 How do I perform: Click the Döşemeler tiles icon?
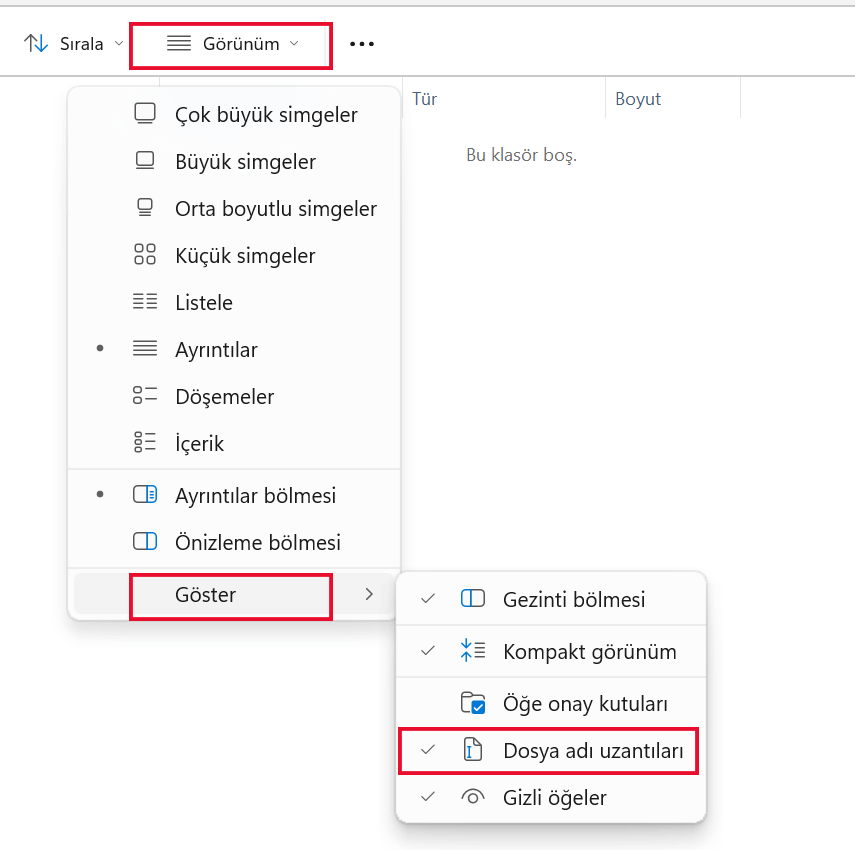[x=145, y=395]
